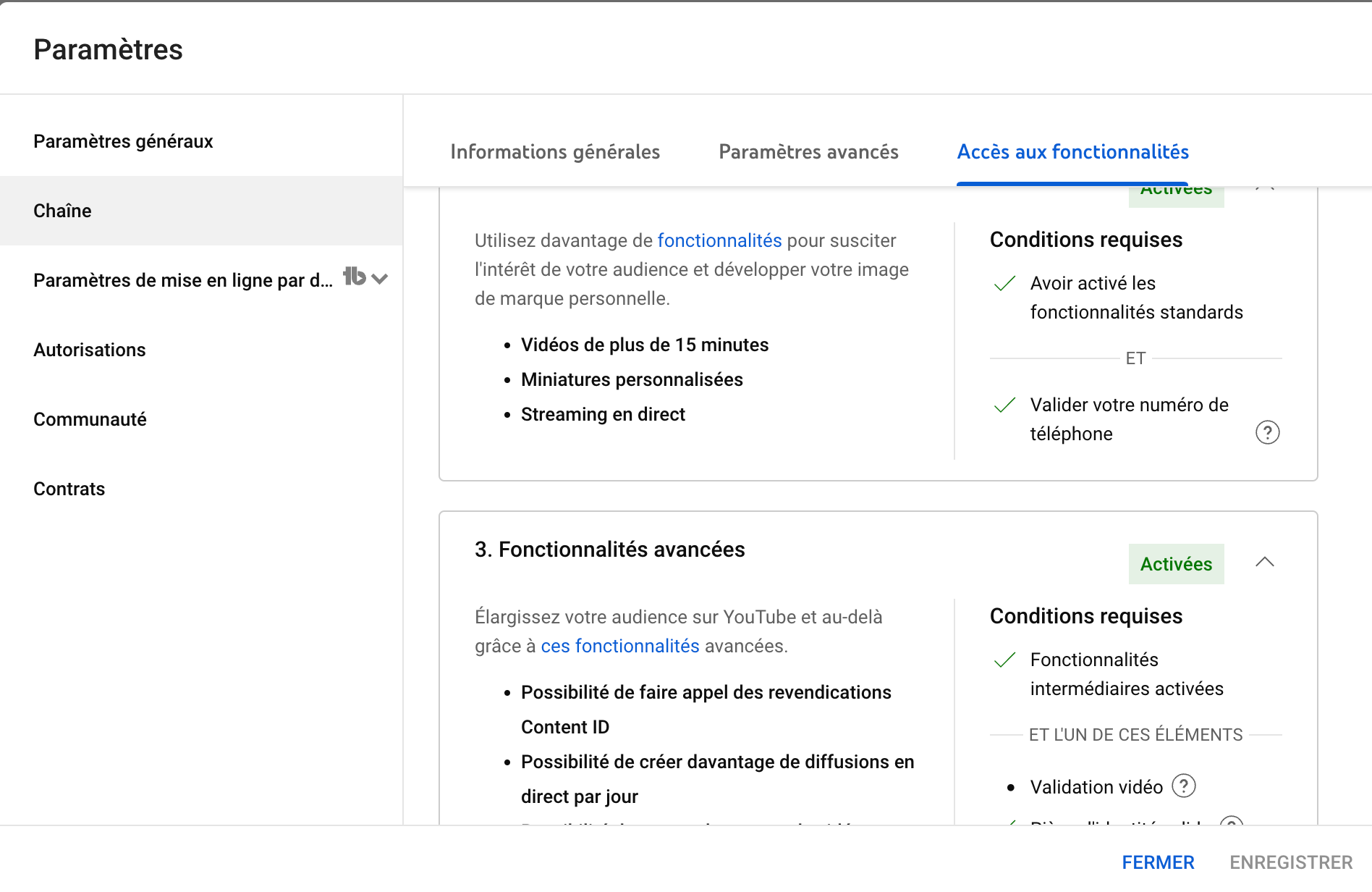
Task: Select Accès aux fonctionnalités tab
Action: pyautogui.click(x=1072, y=152)
